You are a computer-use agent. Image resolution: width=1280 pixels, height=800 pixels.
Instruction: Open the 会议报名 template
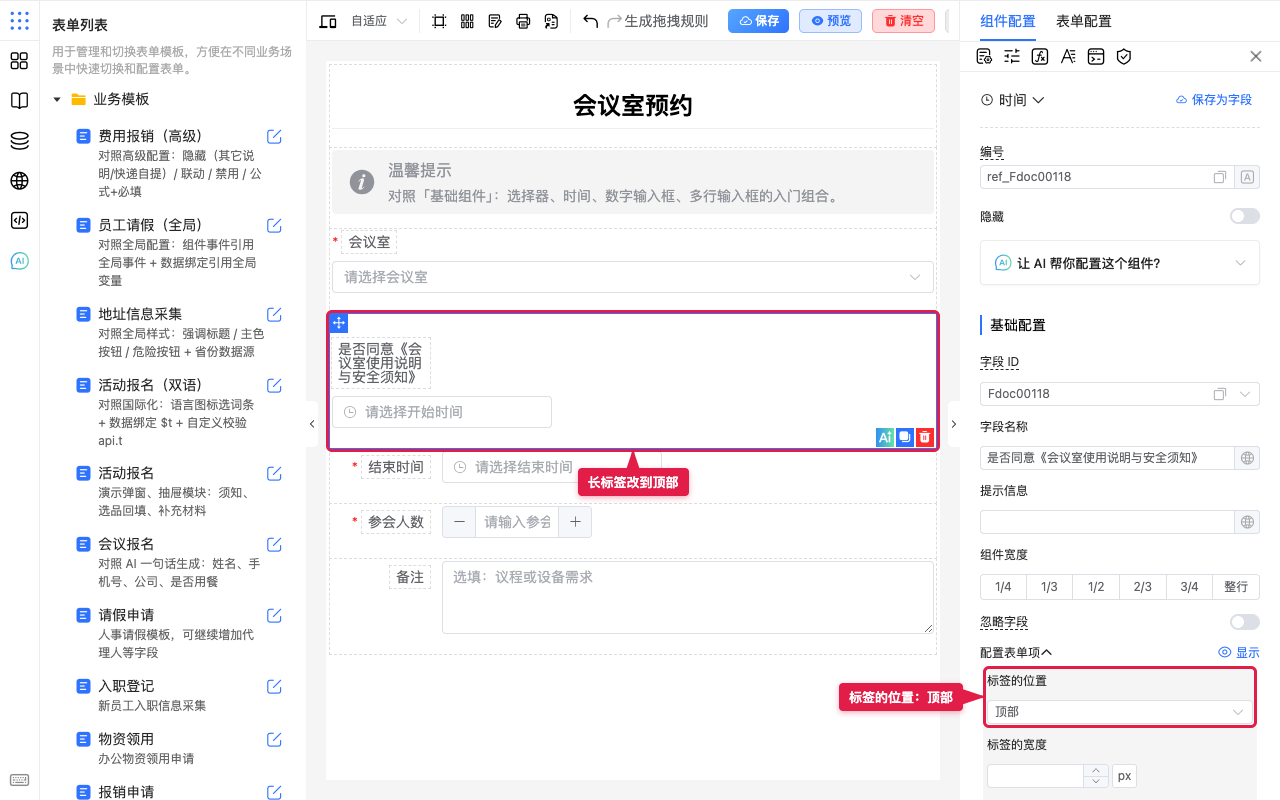coord(126,544)
